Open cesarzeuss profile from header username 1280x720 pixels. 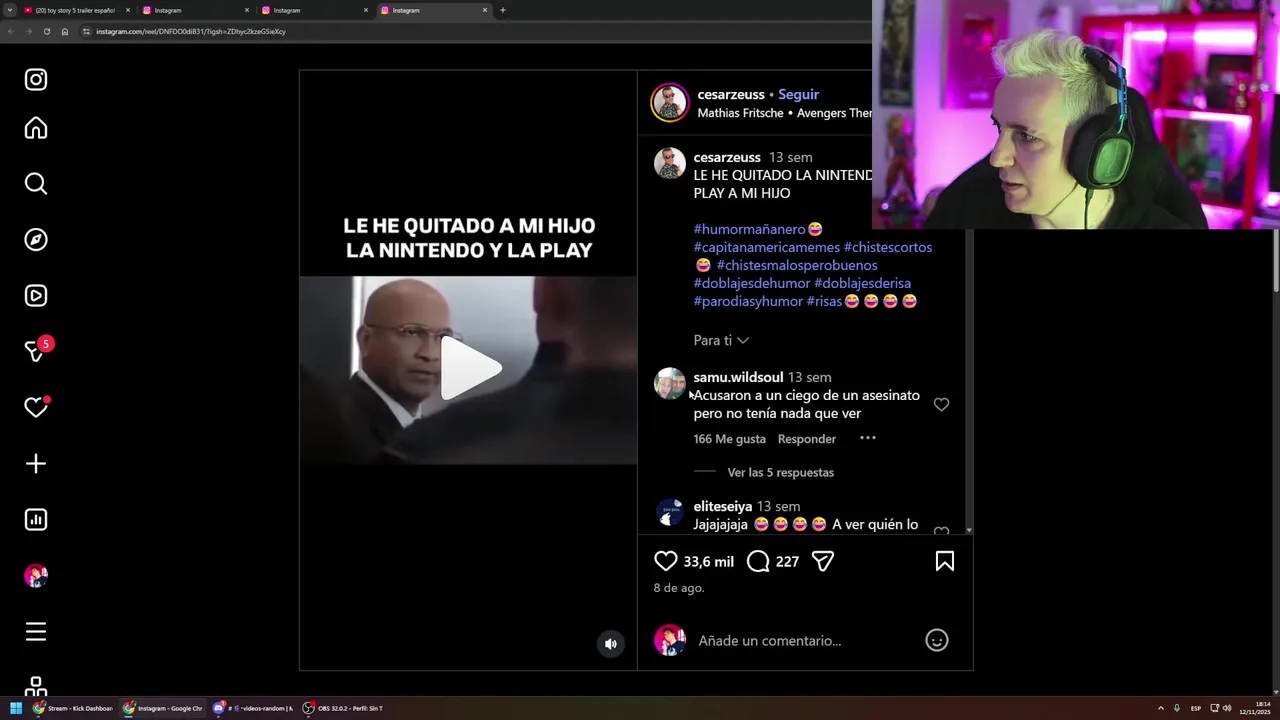click(x=730, y=94)
